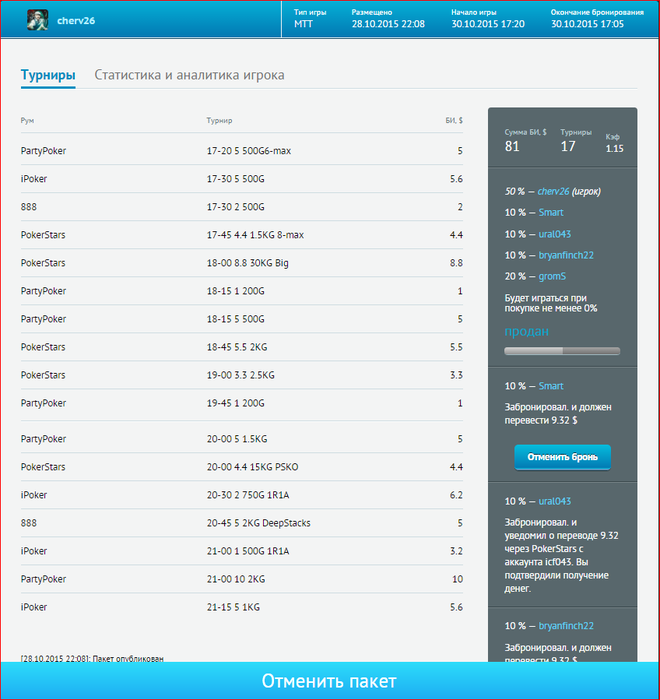This screenshot has height=700, width=660.
Task: Click Начало игры 30.10.2015 17:20
Action: 488,24
